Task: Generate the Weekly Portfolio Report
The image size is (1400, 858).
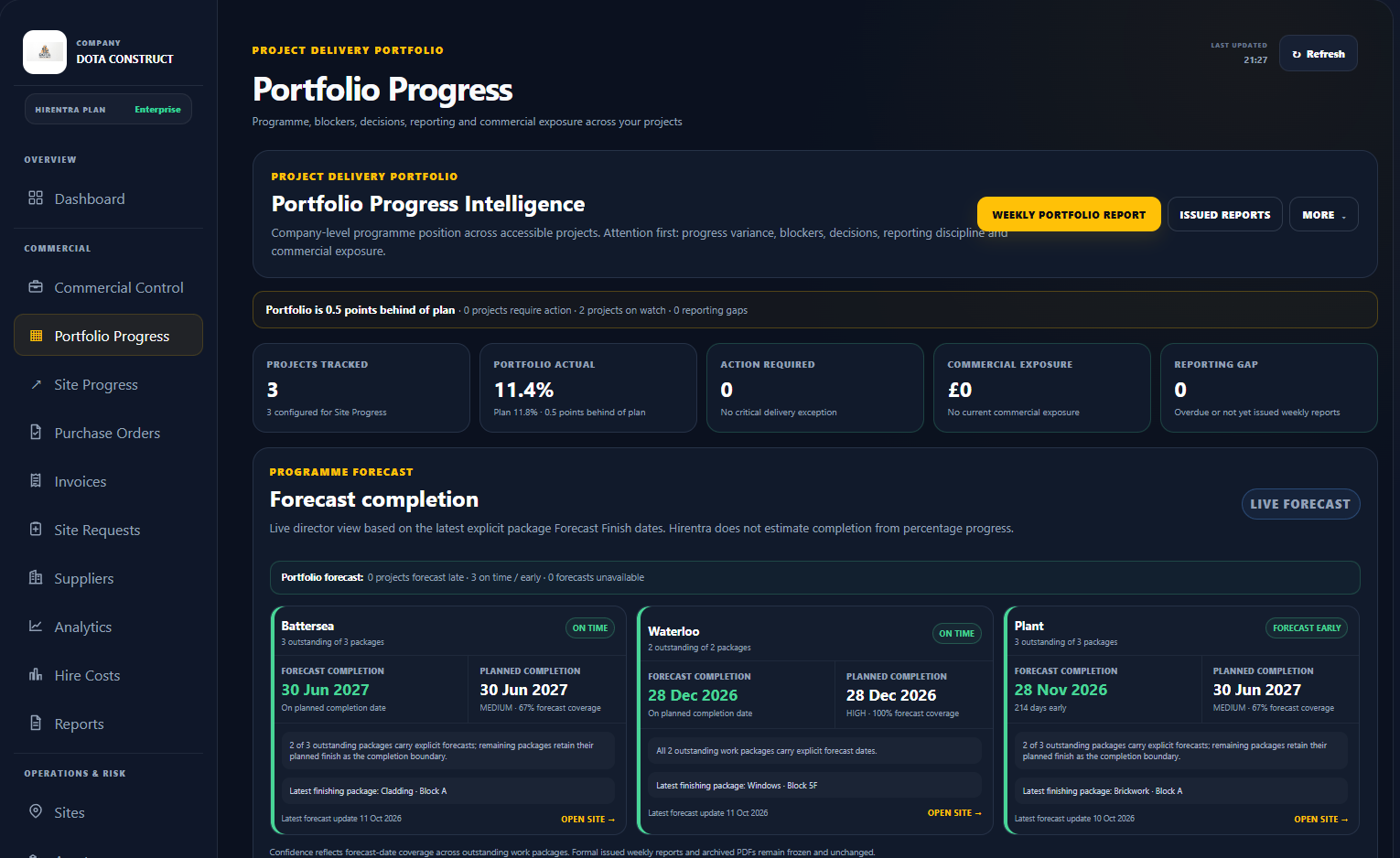Action: pos(1069,215)
